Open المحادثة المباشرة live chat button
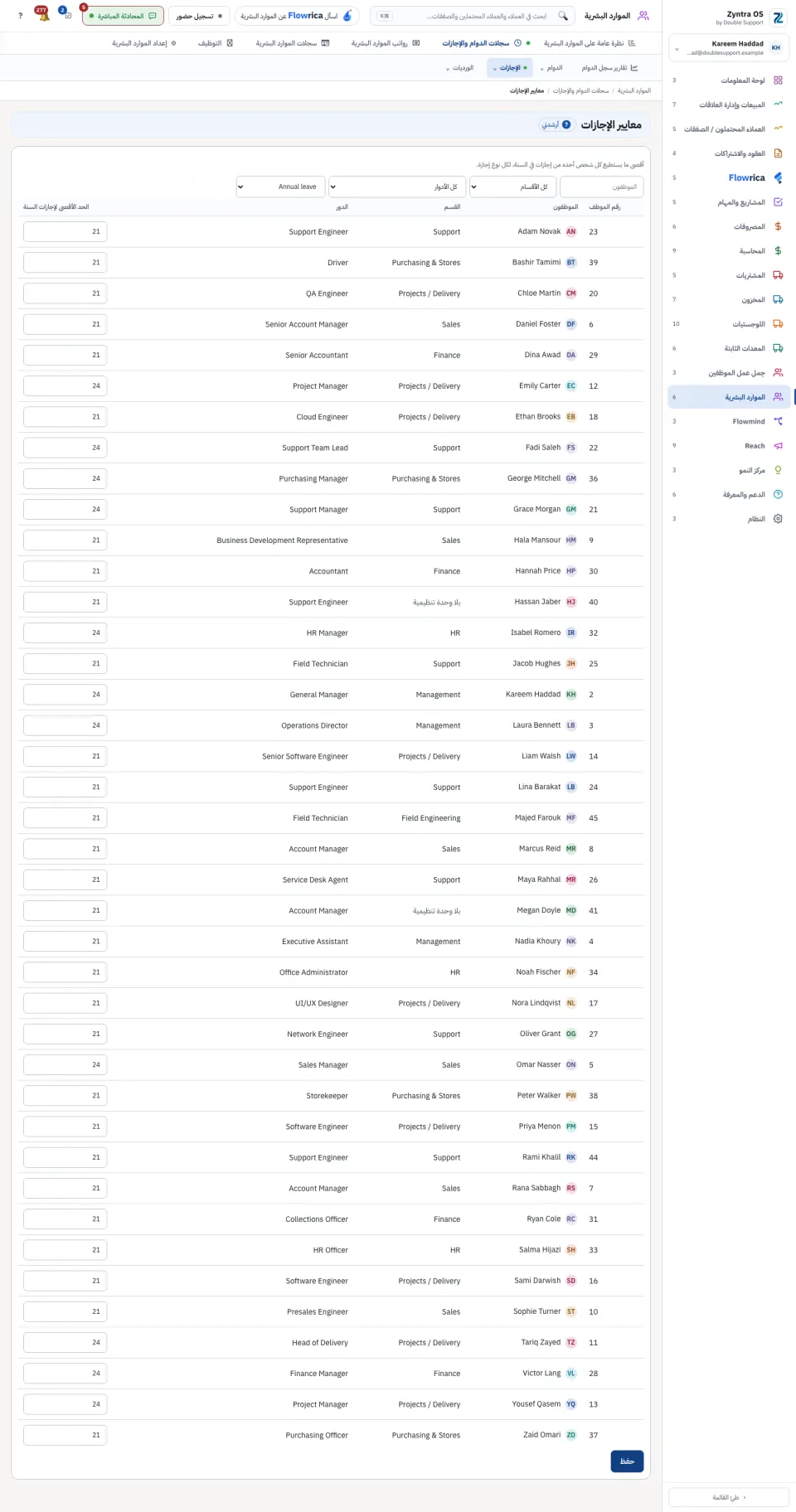 point(123,16)
